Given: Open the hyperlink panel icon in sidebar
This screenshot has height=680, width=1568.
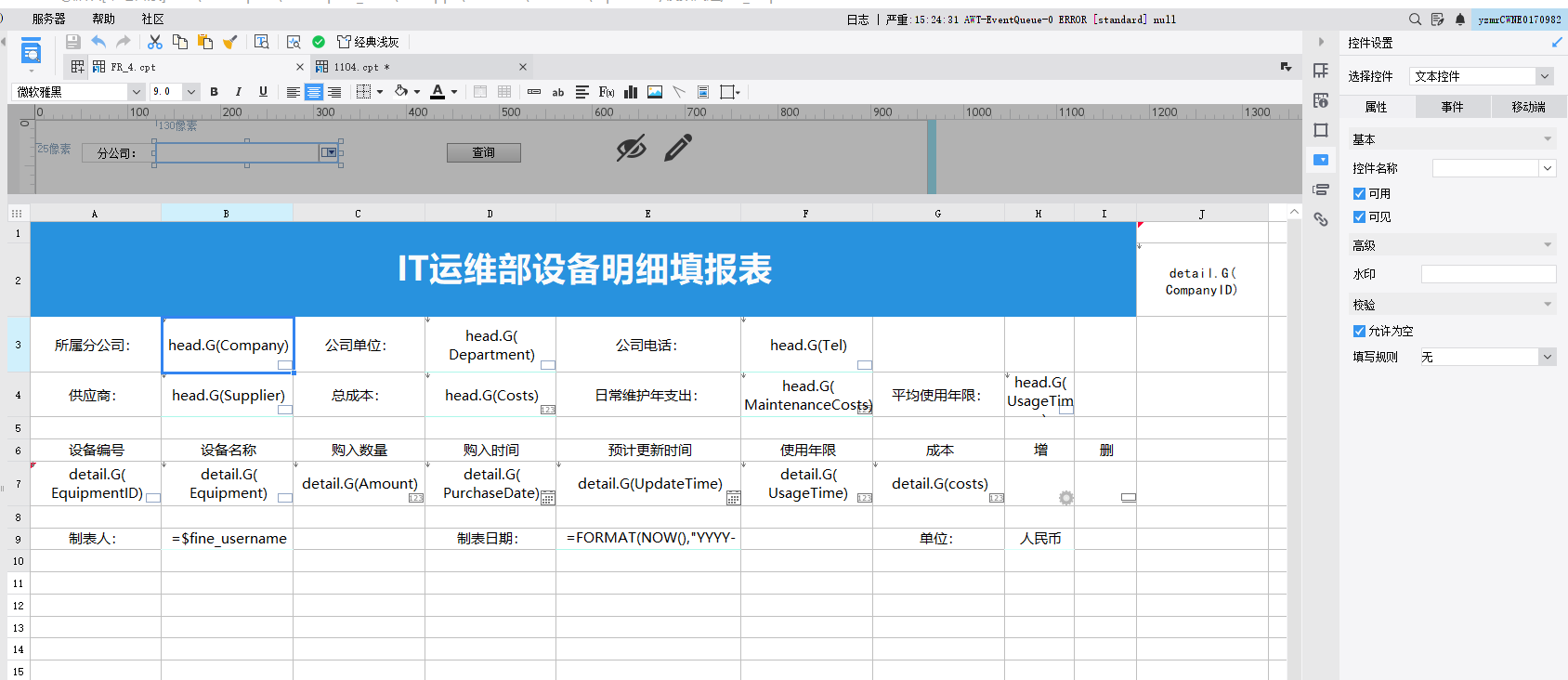Looking at the screenshot, I should pos(1321,219).
